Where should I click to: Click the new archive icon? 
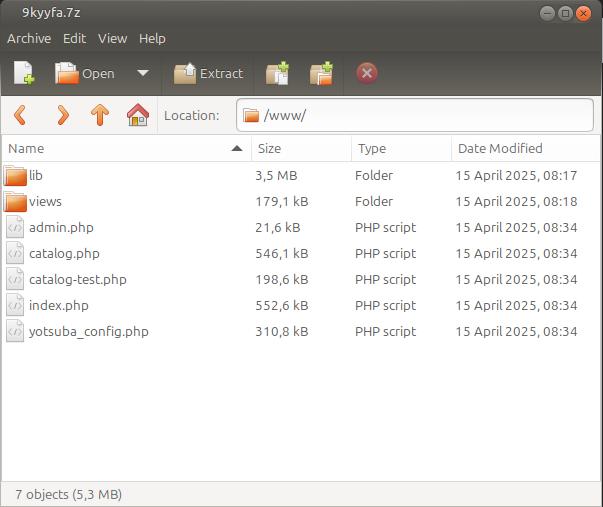click(x=24, y=73)
